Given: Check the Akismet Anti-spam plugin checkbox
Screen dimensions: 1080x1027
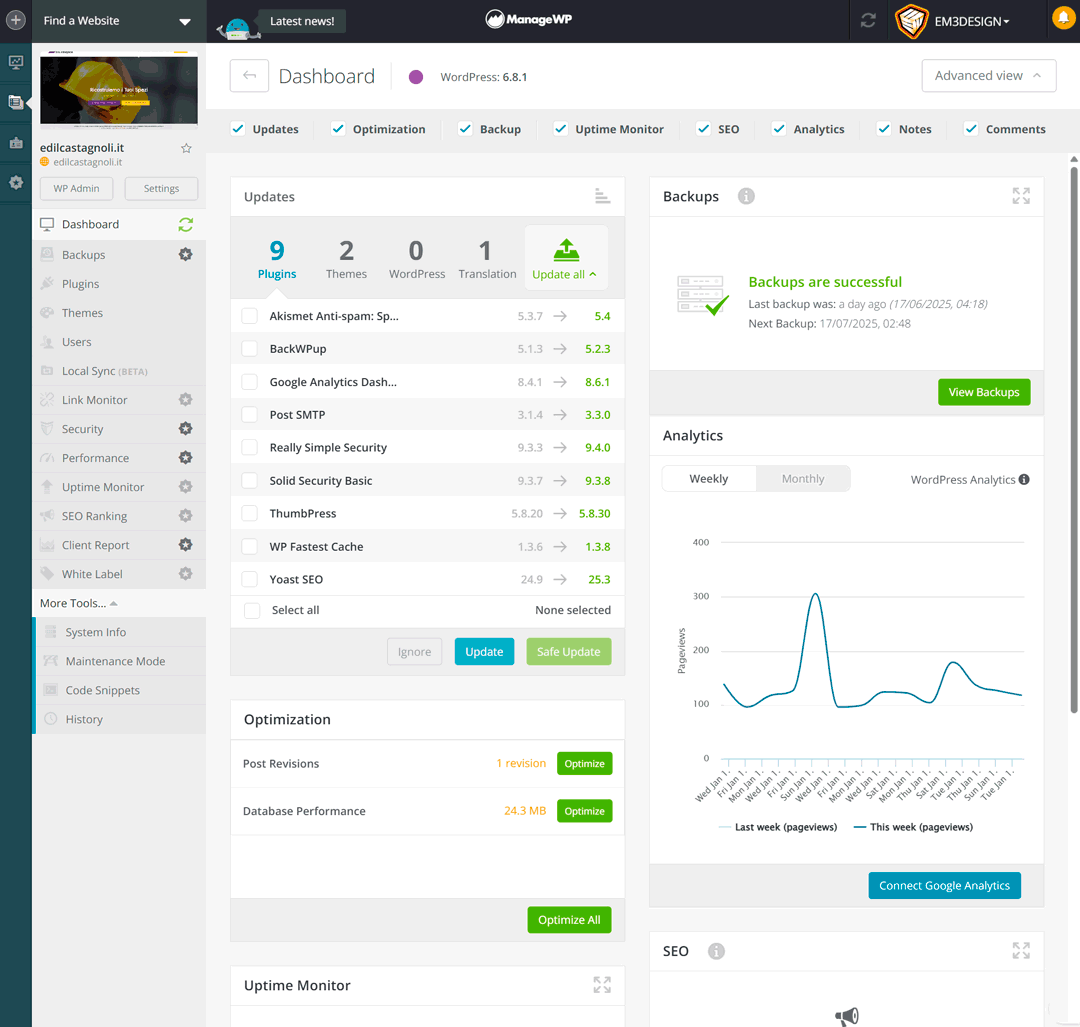Looking at the screenshot, I should point(250,316).
